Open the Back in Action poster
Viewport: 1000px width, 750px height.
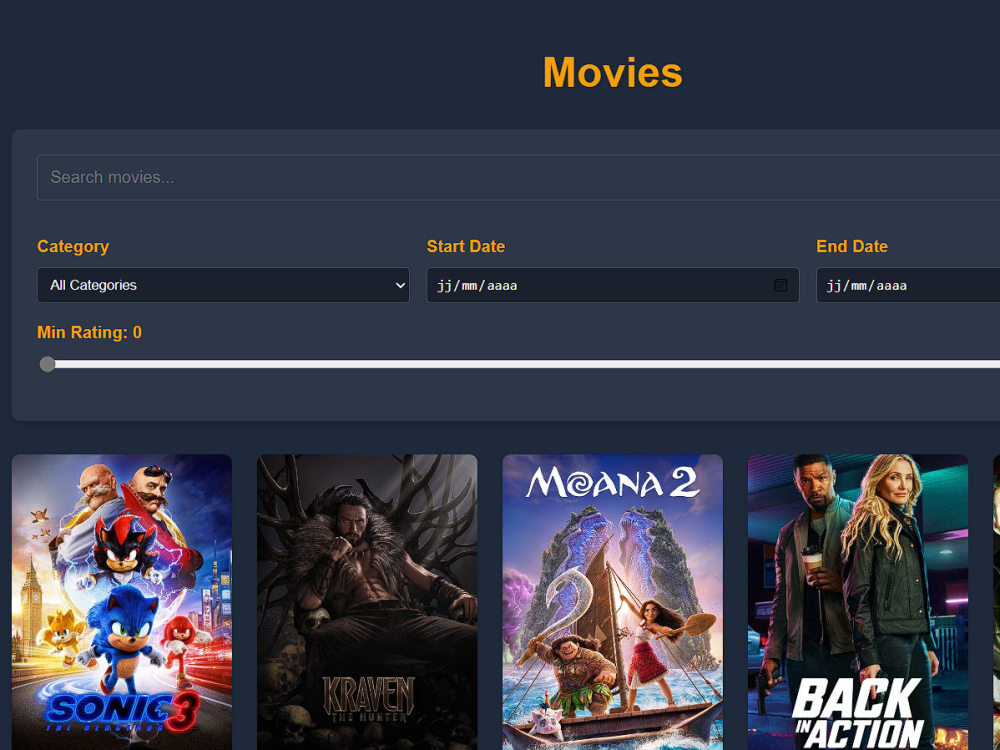(x=858, y=602)
